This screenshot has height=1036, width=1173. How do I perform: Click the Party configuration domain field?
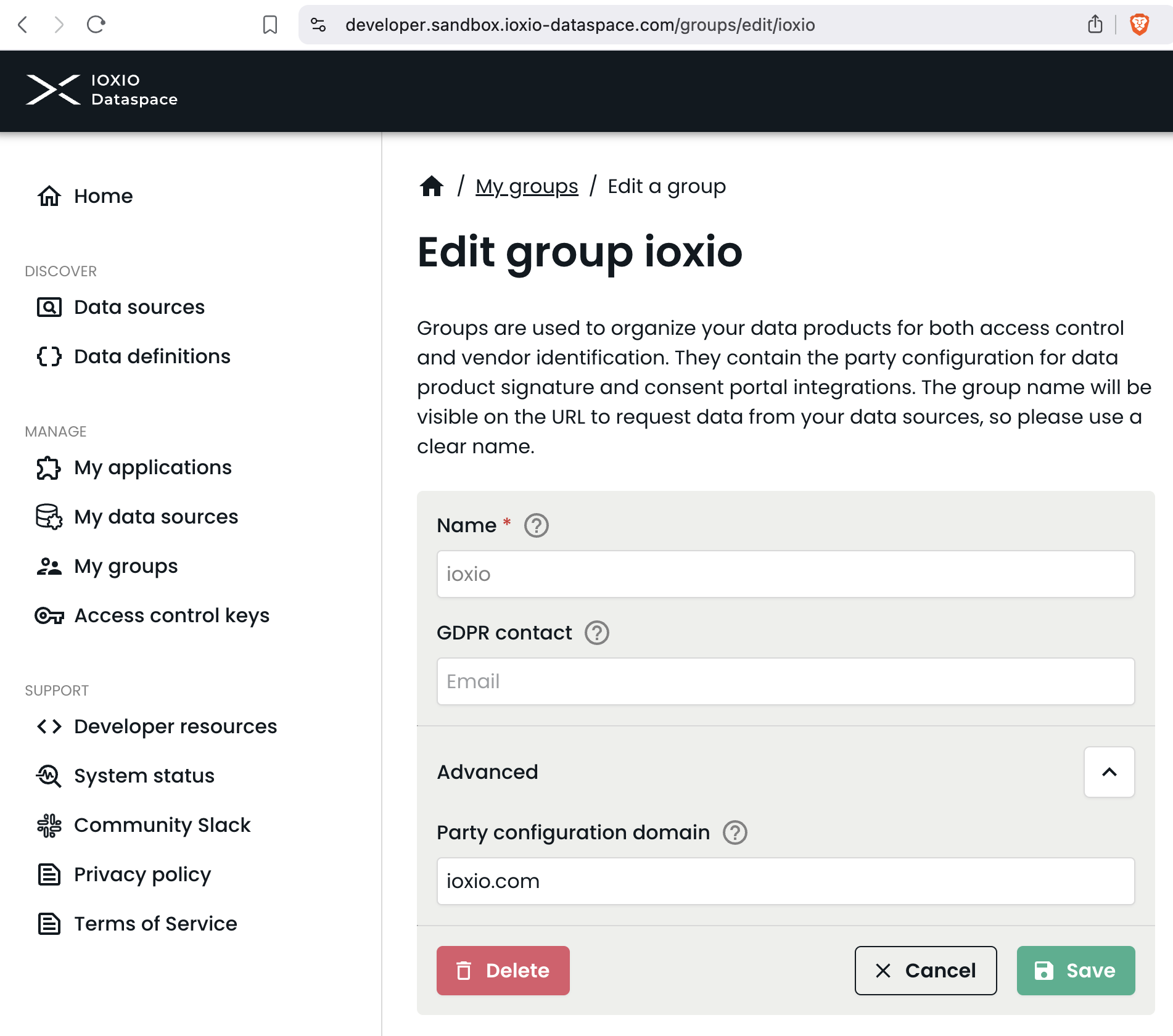pos(786,881)
